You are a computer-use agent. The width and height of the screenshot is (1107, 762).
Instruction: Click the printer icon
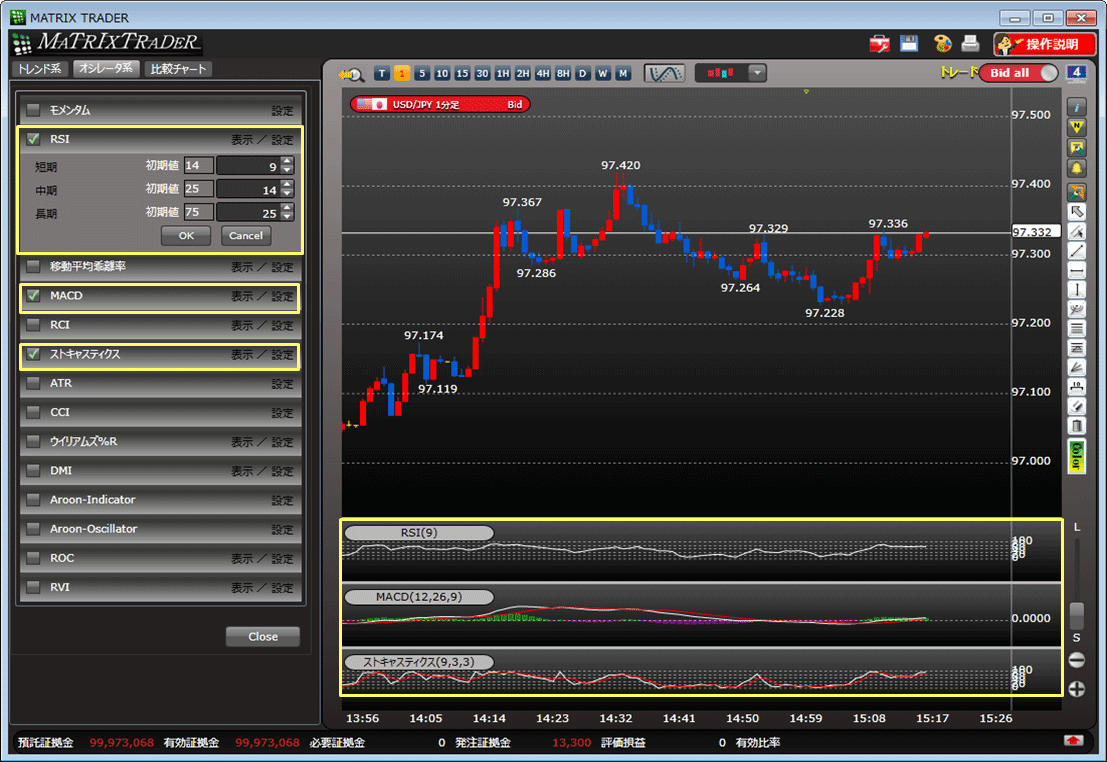[x=970, y=43]
